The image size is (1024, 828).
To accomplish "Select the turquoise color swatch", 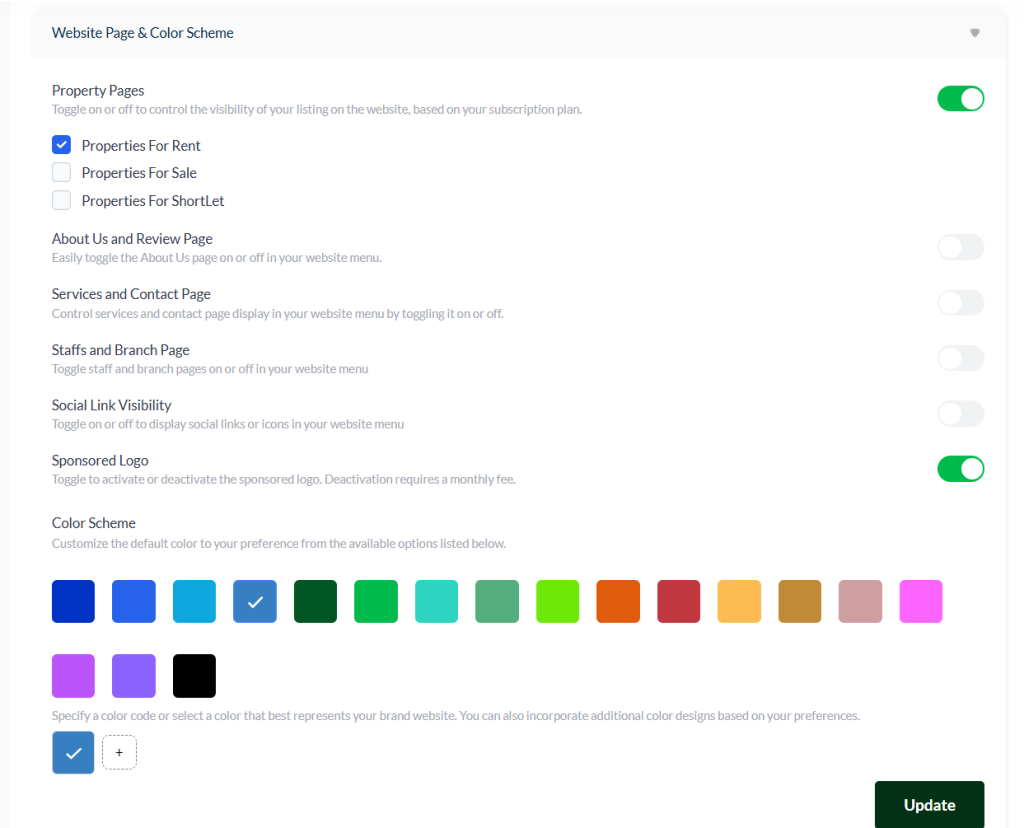I will pos(436,602).
